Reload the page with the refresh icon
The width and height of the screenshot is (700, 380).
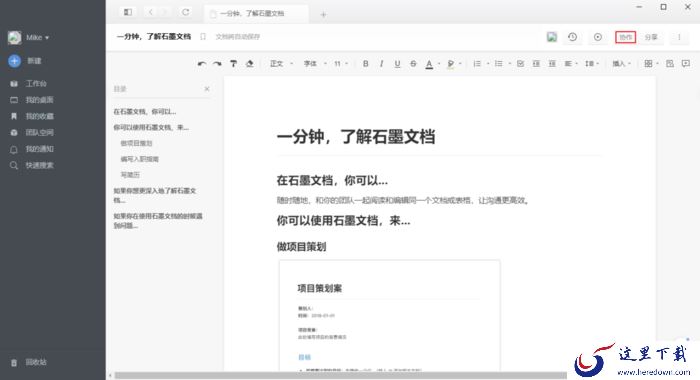186,13
